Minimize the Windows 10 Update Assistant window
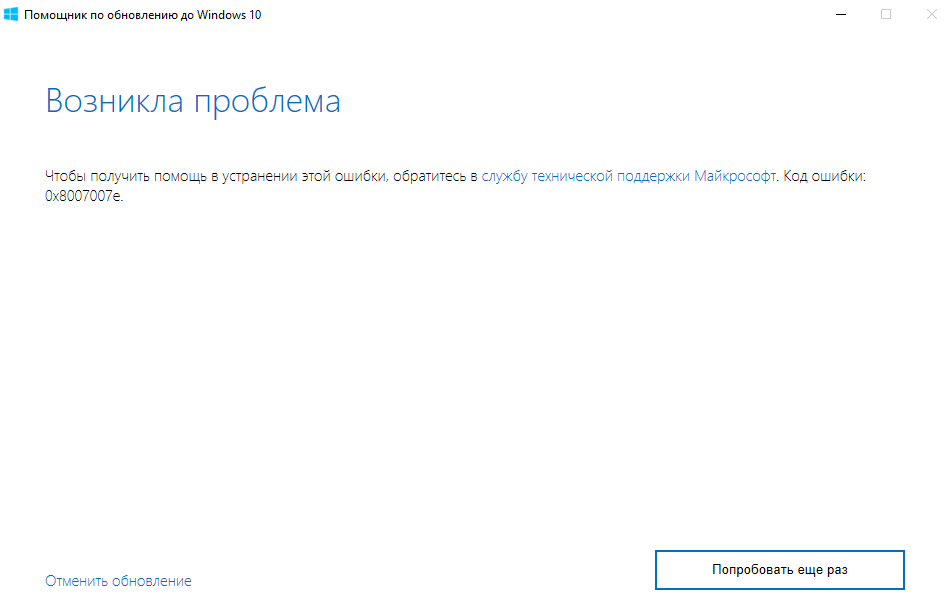 [841, 15]
